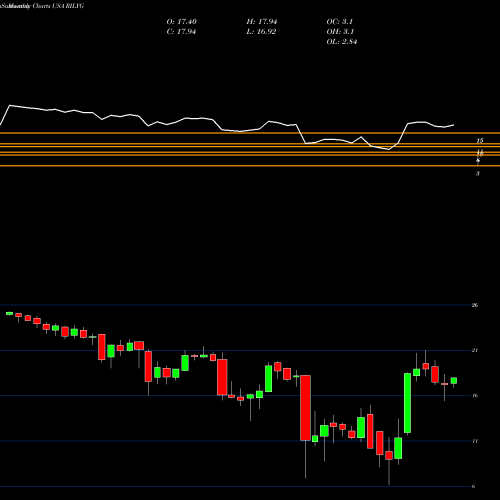Click the 6 price axis label
The height and width of the screenshot is (500, 500).
[473, 486]
